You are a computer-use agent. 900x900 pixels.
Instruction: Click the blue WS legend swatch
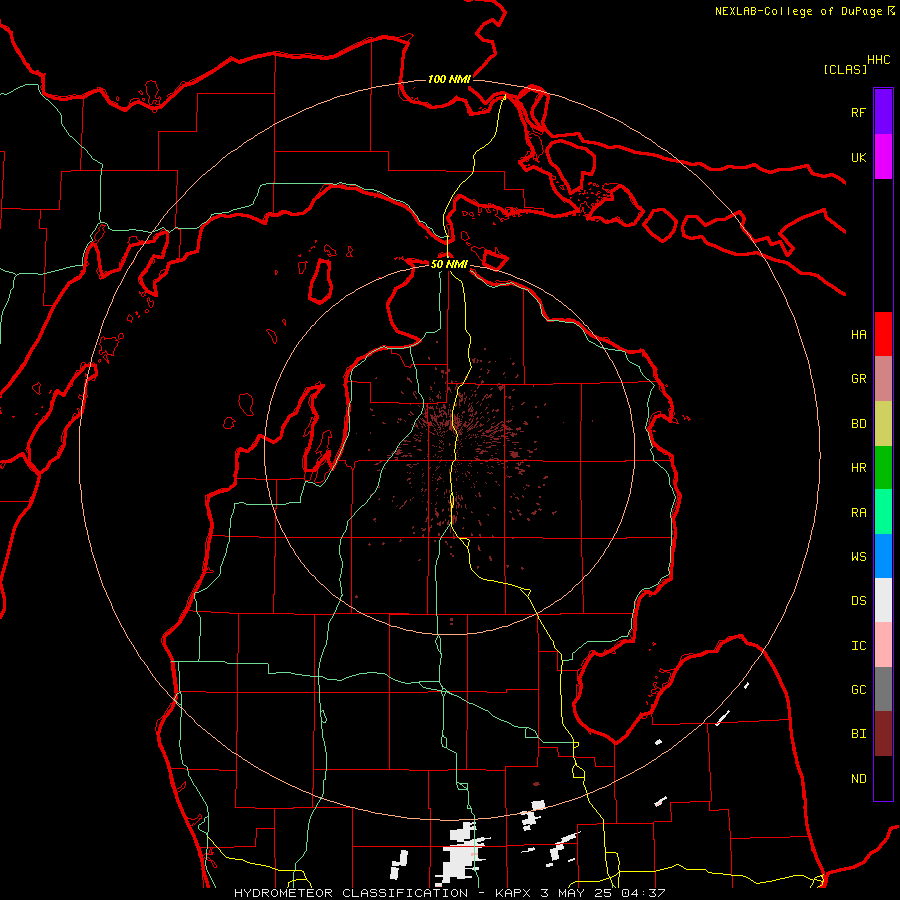pyautogui.click(x=883, y=556)
